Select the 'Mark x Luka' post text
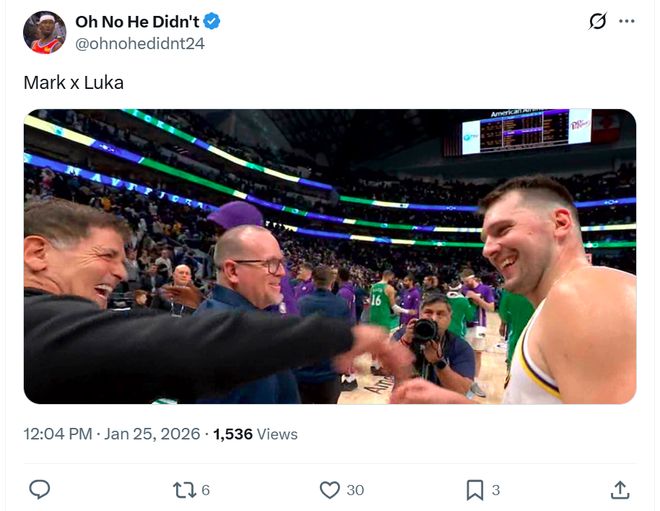 click(74, 82)
